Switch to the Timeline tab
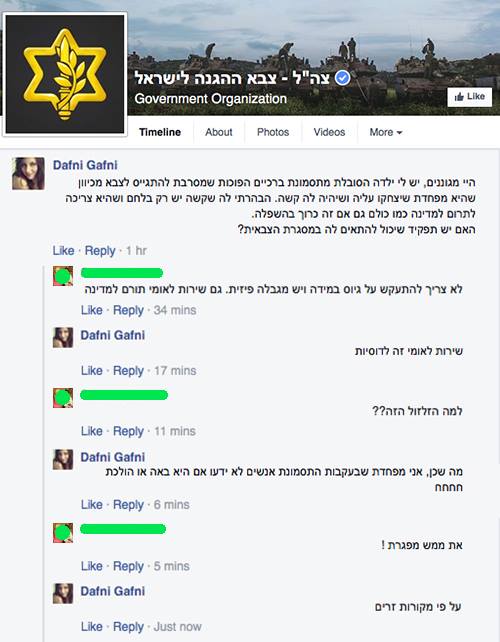 point(160,132)
